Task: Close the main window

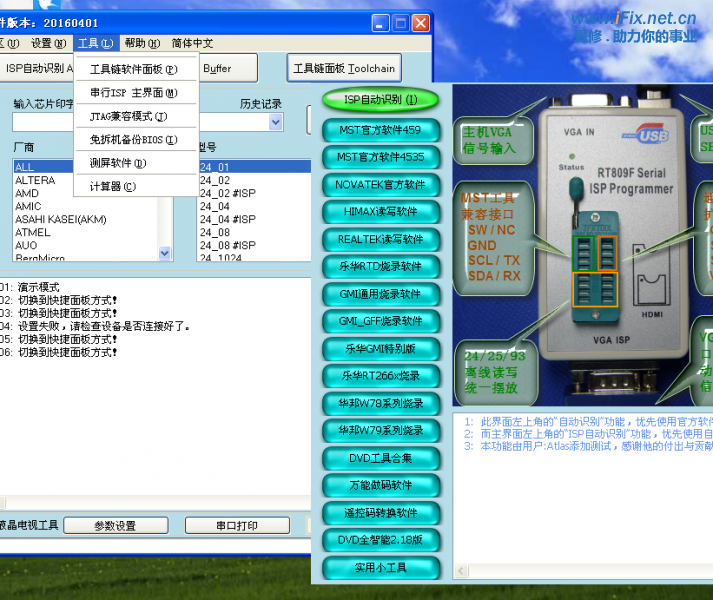Action: point(421,23)
